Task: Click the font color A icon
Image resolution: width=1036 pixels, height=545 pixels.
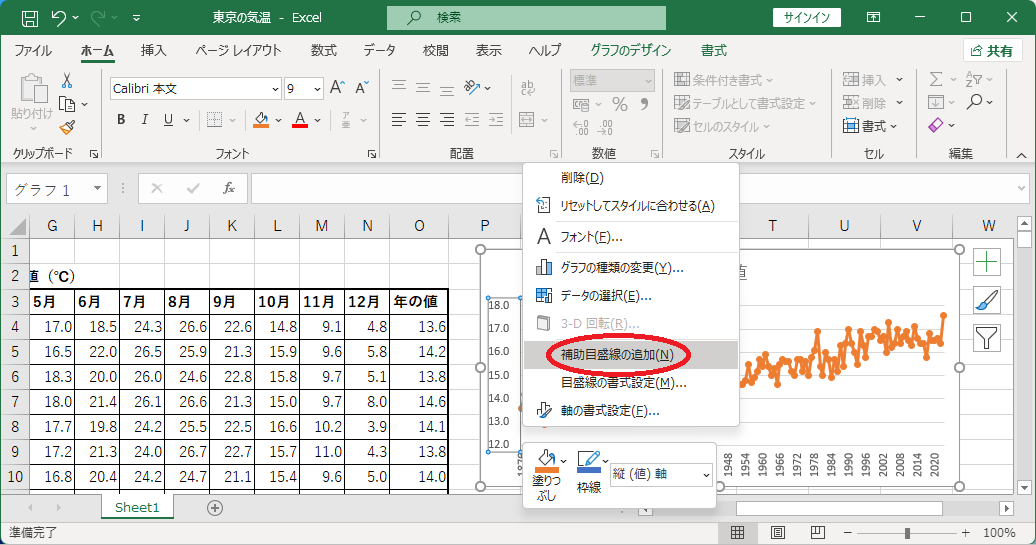Action: coord(300,120)
